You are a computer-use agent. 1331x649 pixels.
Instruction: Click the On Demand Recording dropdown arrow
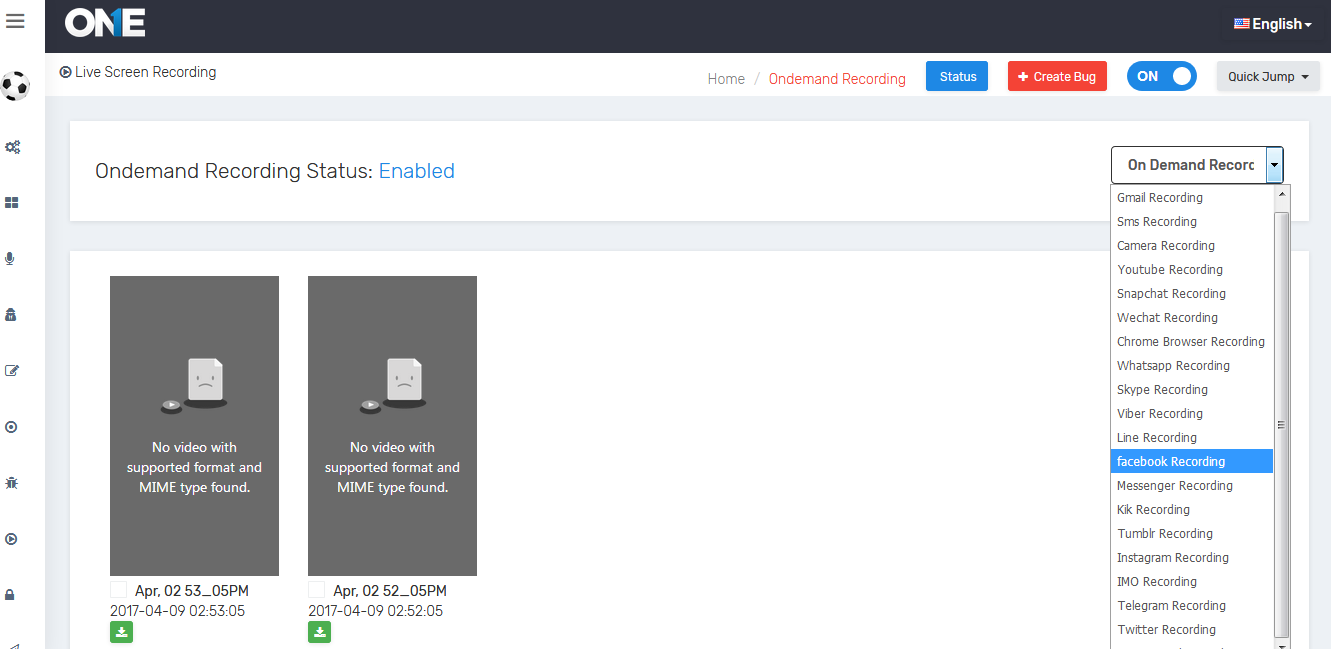(1274, 165)
